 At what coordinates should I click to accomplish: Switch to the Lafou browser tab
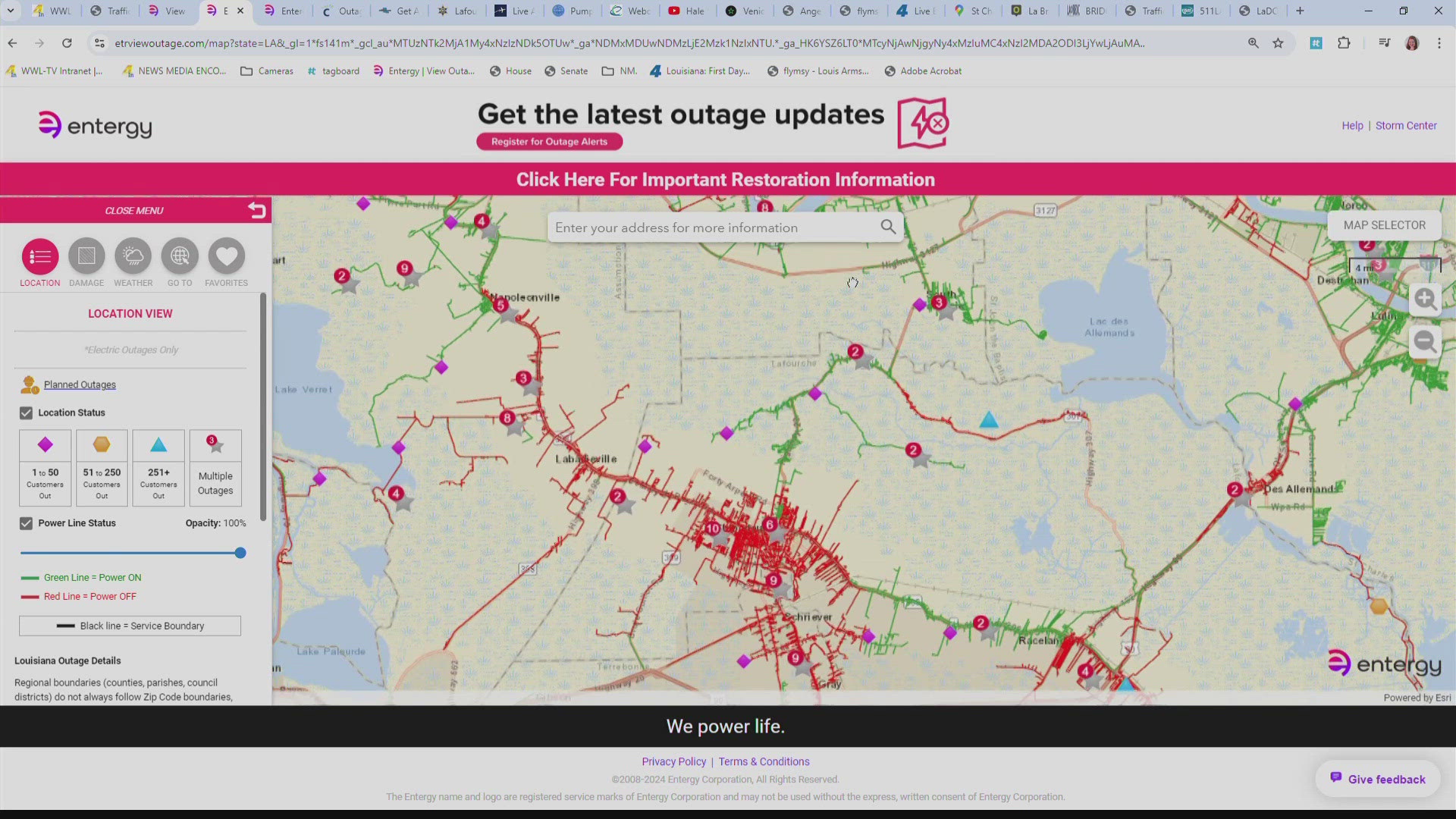coord(457,11)
